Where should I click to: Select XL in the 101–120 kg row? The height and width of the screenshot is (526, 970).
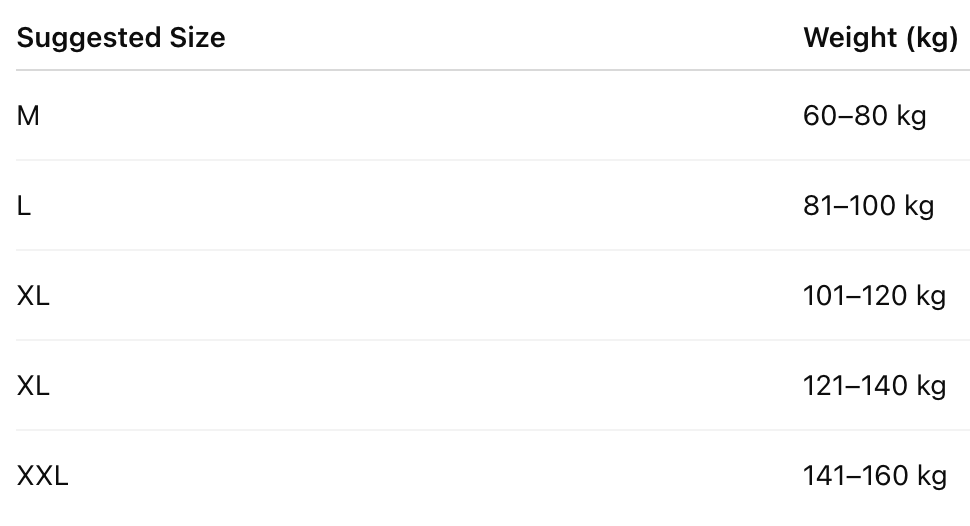pyautogui.click(x=33, y=296)
